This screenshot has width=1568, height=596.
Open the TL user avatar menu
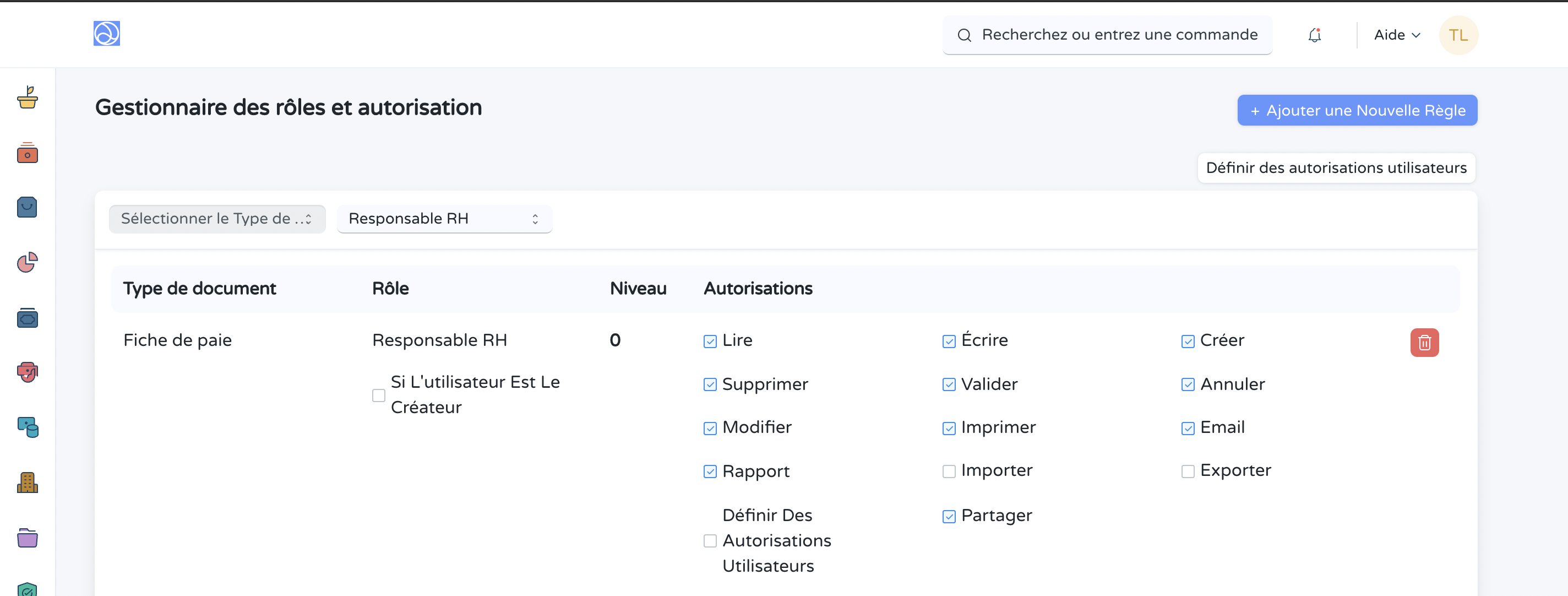(x=1458, y=35)
